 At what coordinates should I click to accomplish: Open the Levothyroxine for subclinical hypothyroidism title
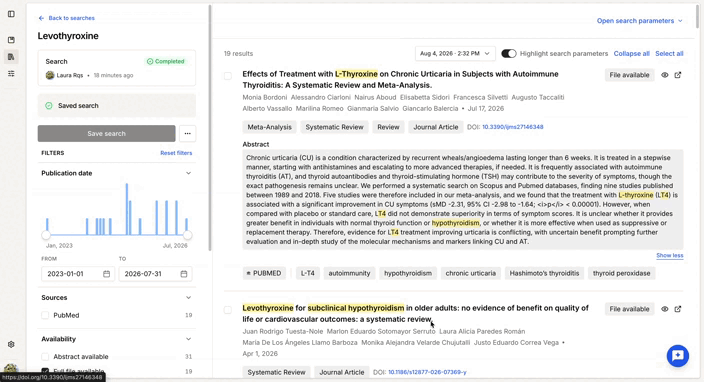click(x=415, y=314)
